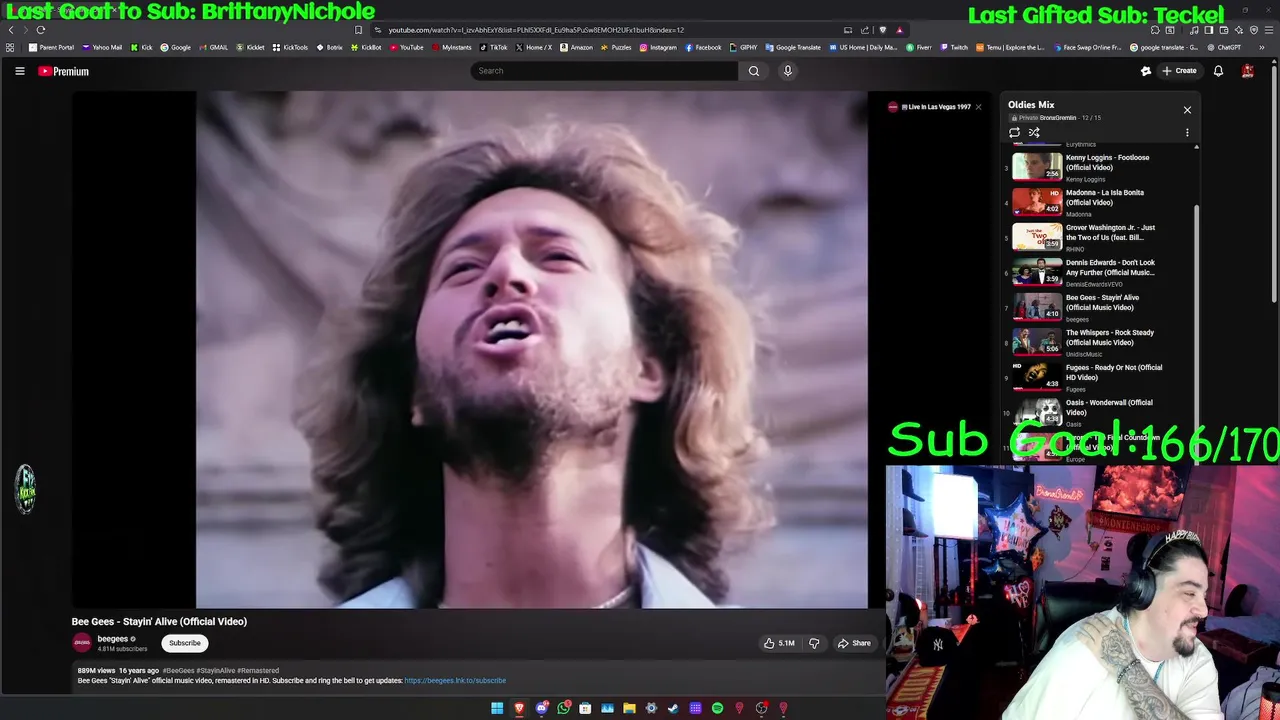Click the Create button
This screenshot has width=1280, height=720.
1179,71
